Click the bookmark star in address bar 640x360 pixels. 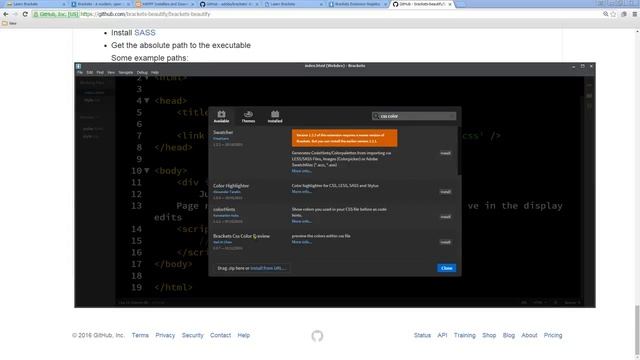(x=613, y=14)
